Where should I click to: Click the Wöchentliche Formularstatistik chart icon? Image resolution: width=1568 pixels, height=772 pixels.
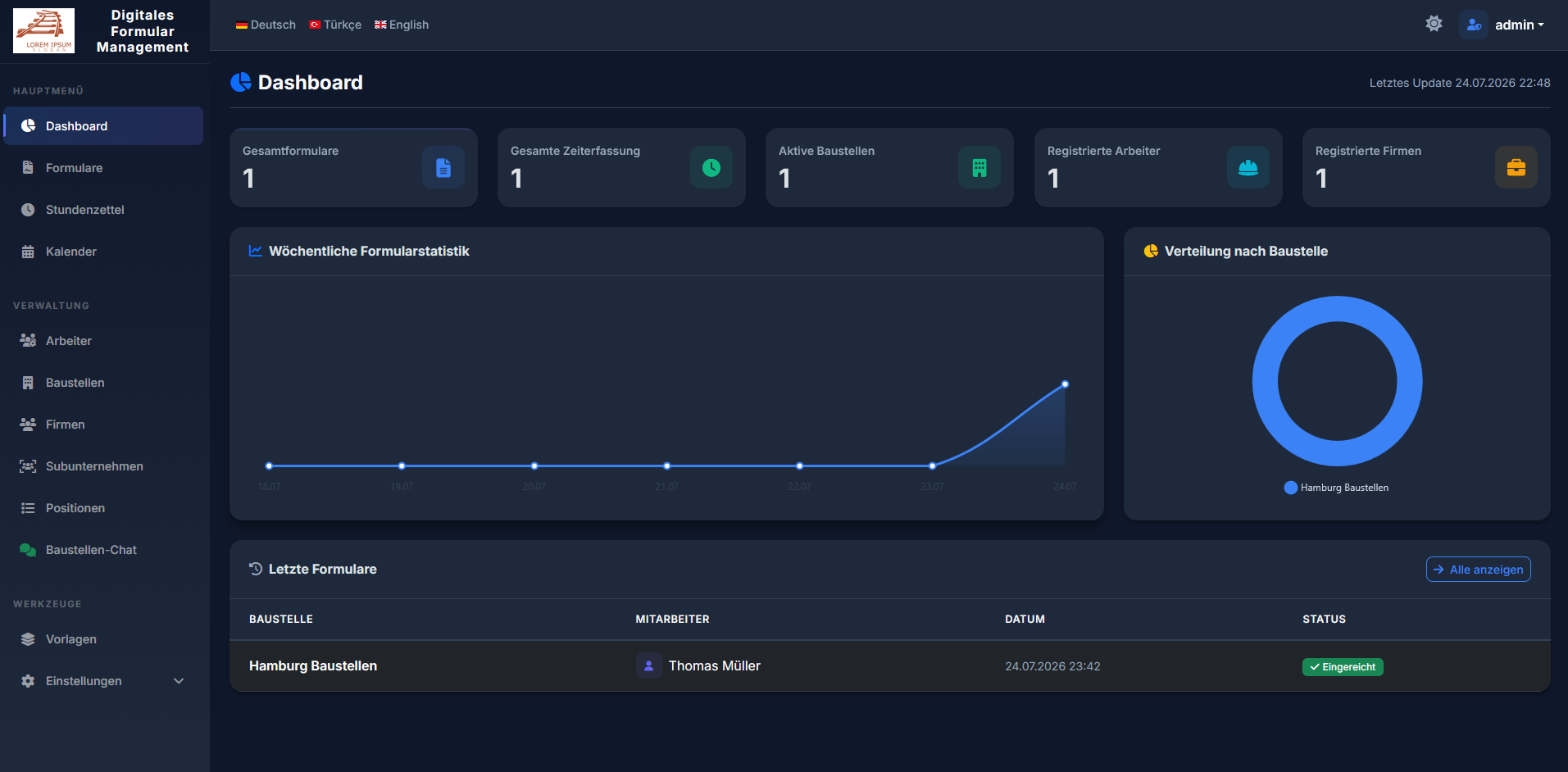click(x=256, y=251)
